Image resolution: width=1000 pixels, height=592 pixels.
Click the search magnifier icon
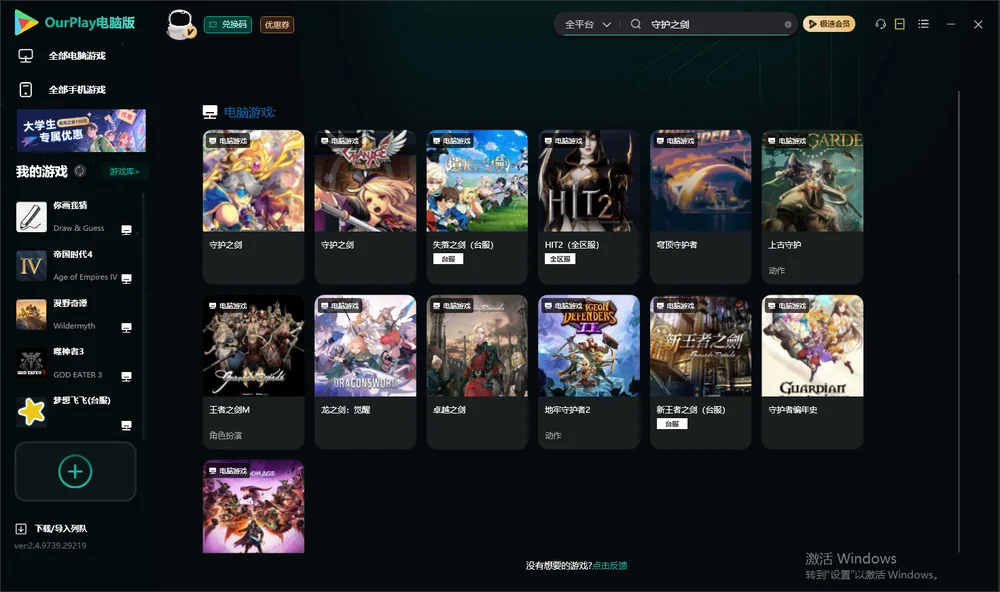[x=636, y=24]
